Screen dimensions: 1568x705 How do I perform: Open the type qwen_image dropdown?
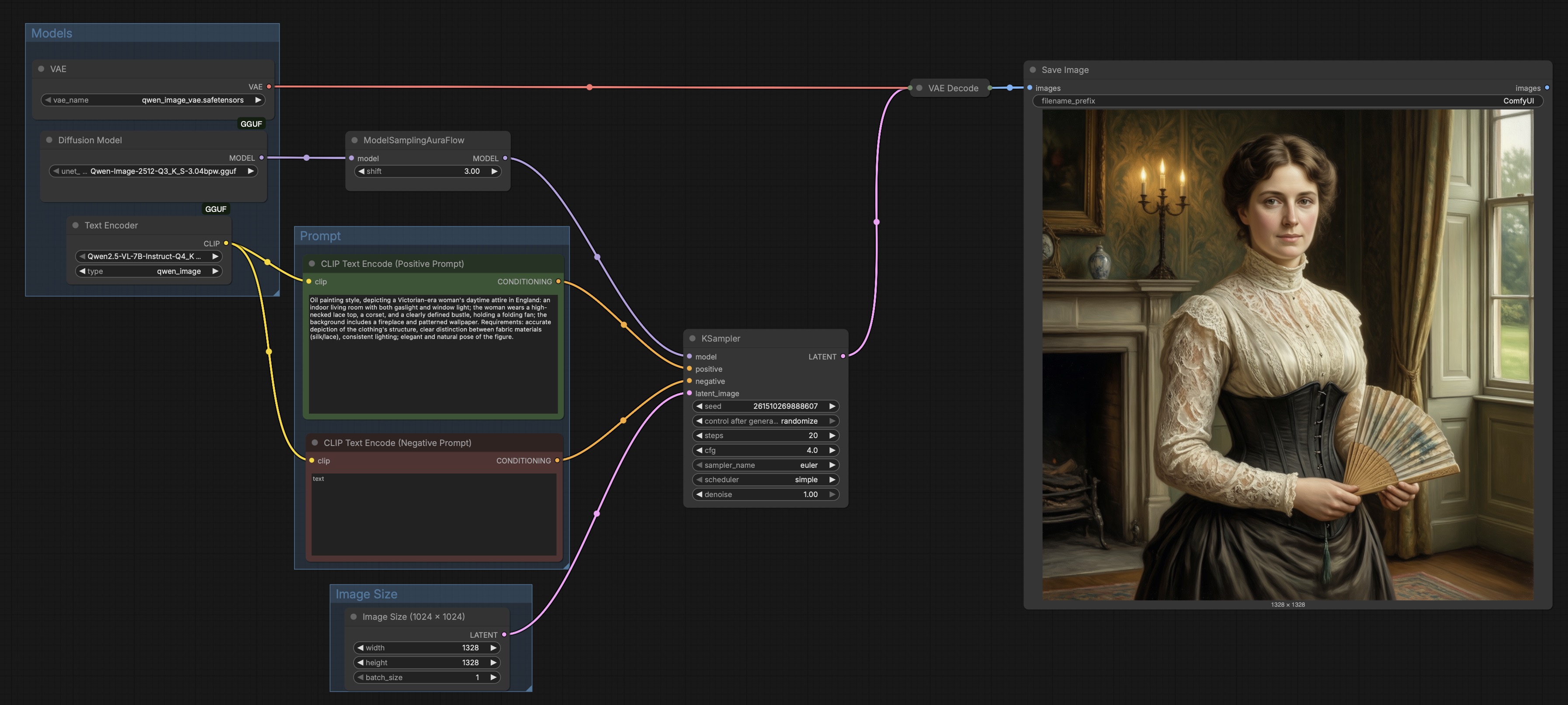tap(149, 271)
